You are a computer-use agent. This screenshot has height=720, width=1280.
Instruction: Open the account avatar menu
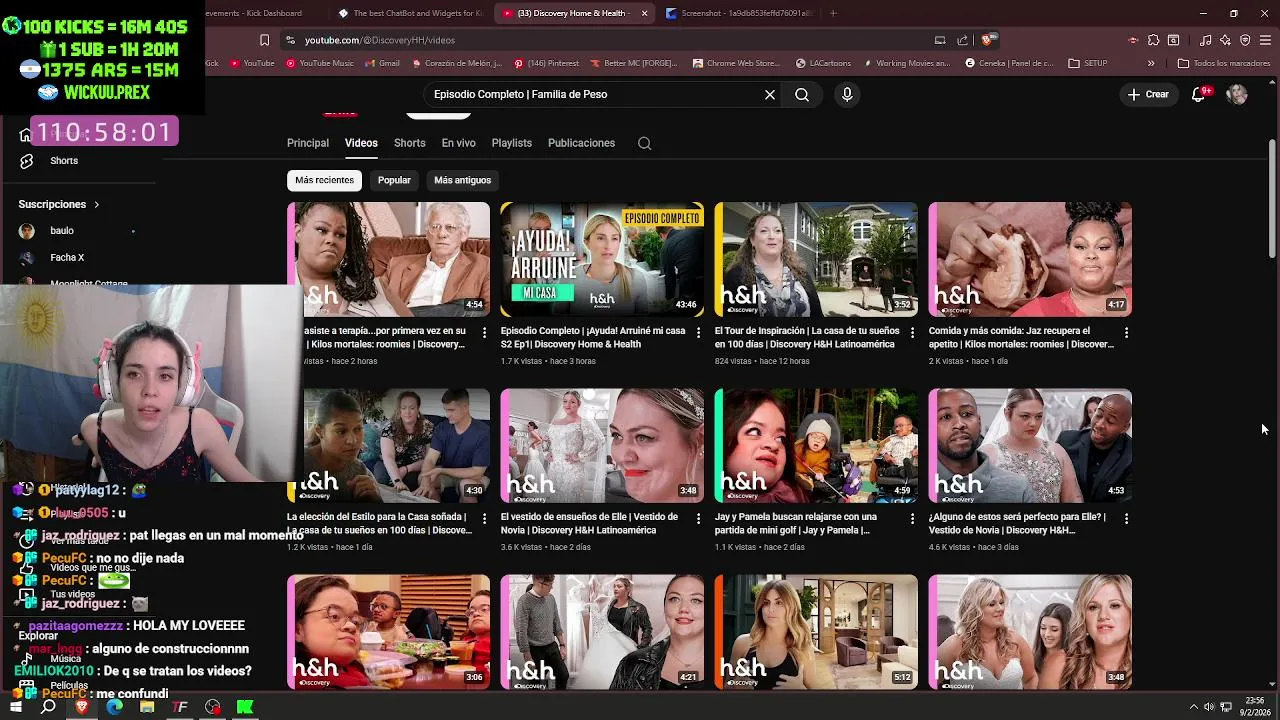(1237, 94)
